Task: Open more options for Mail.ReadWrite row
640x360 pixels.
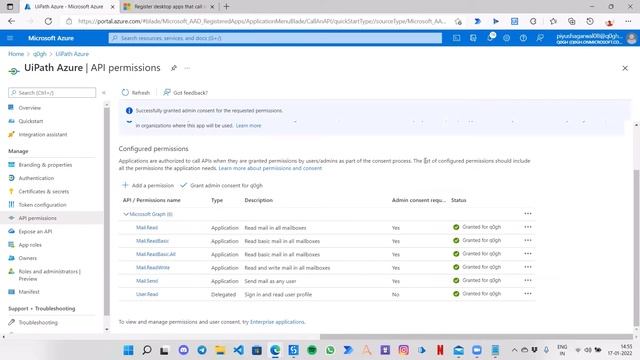Action: [528, 267]
